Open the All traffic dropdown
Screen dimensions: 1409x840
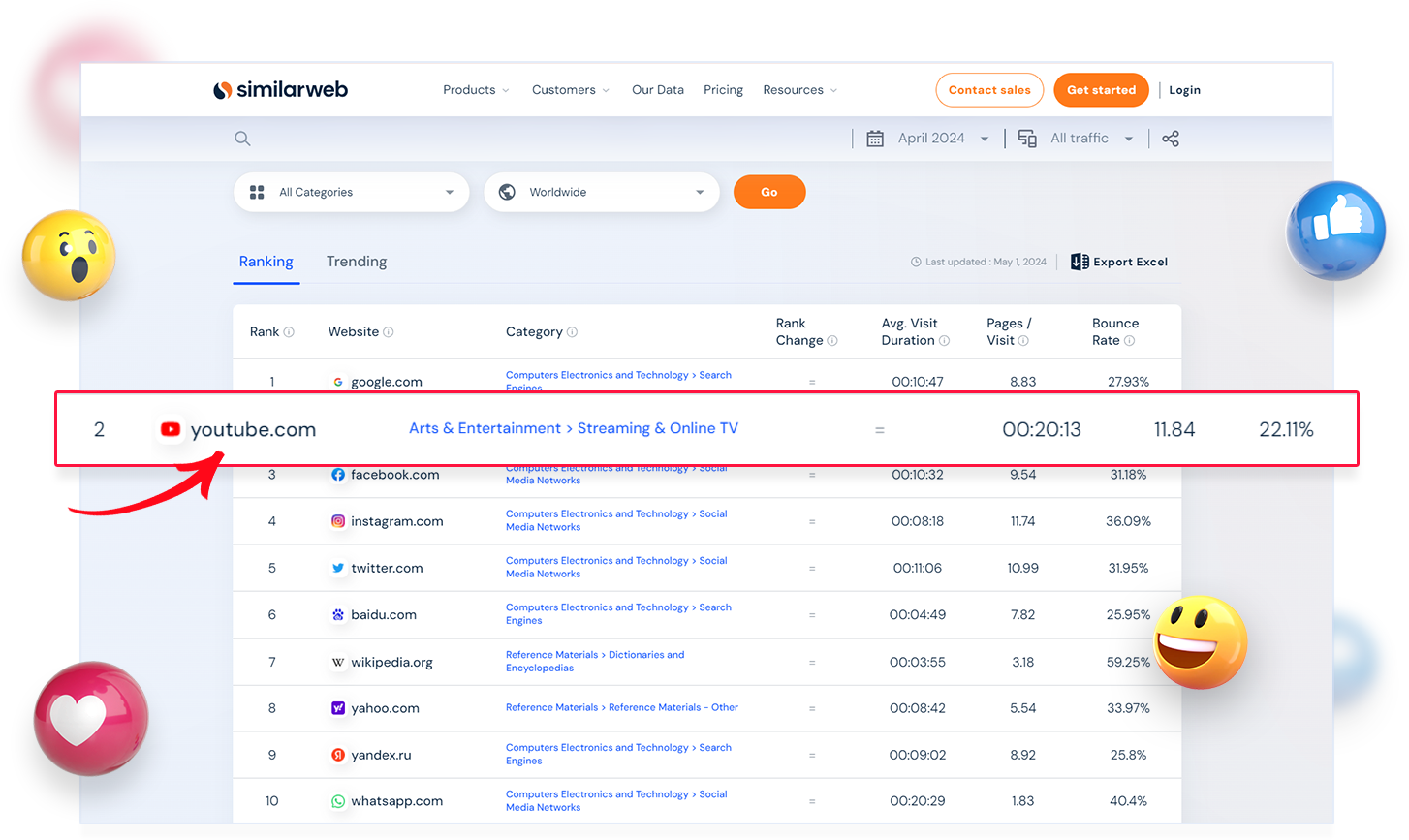1092,139
